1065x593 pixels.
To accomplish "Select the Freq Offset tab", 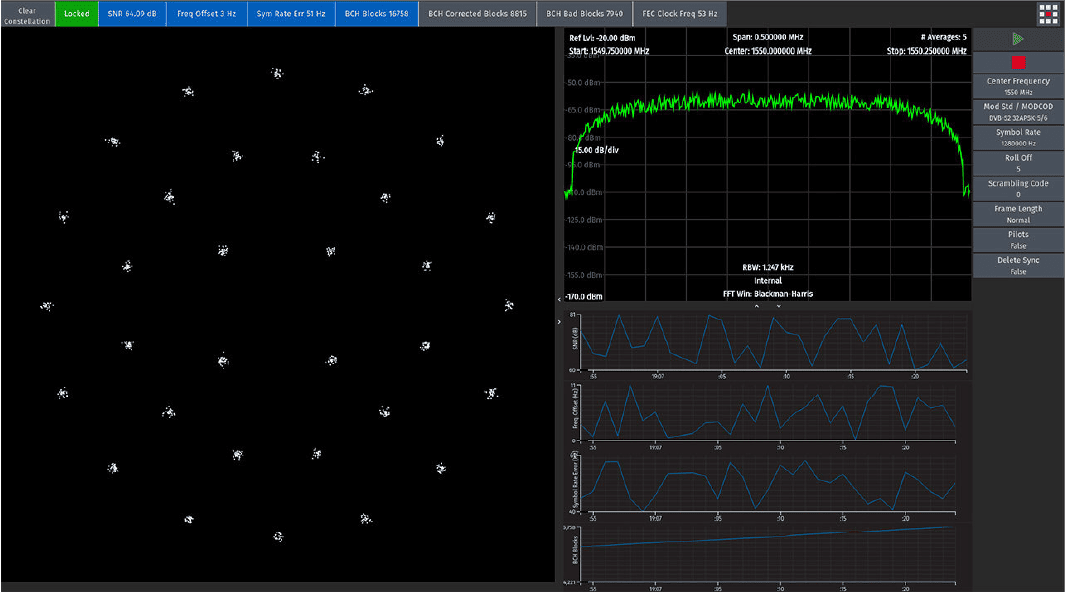I will [x=206, y=14].
